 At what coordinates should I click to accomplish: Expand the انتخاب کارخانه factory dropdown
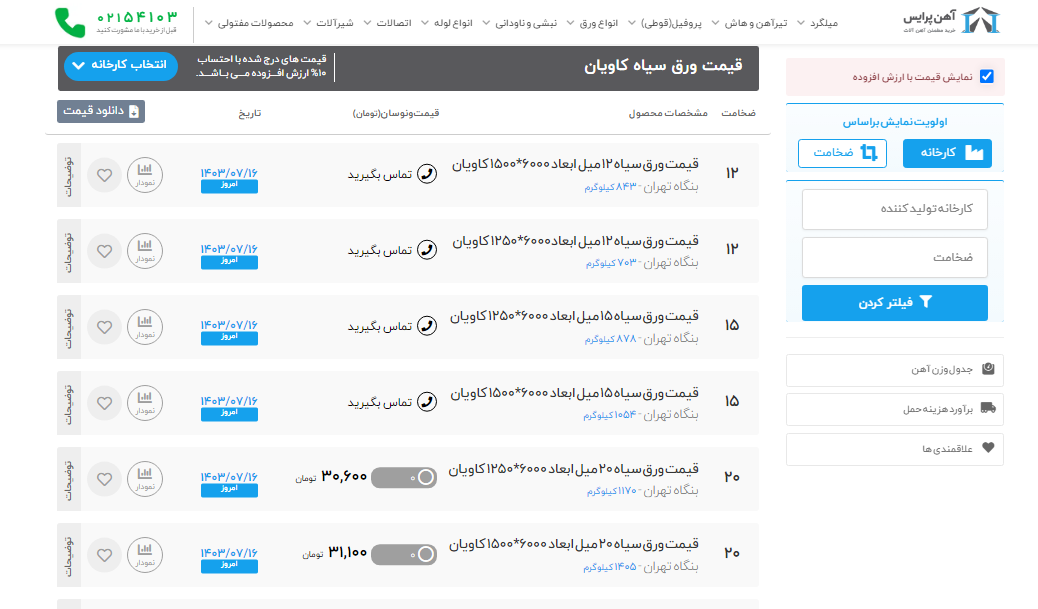point(121,67)
